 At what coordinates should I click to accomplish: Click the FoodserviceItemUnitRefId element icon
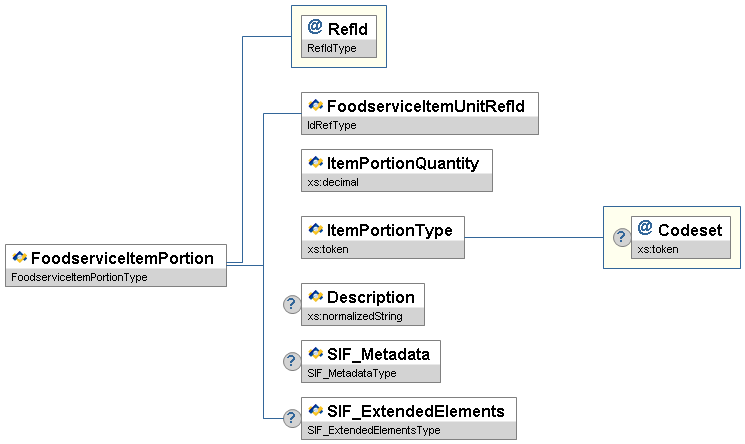click(316, 105)
